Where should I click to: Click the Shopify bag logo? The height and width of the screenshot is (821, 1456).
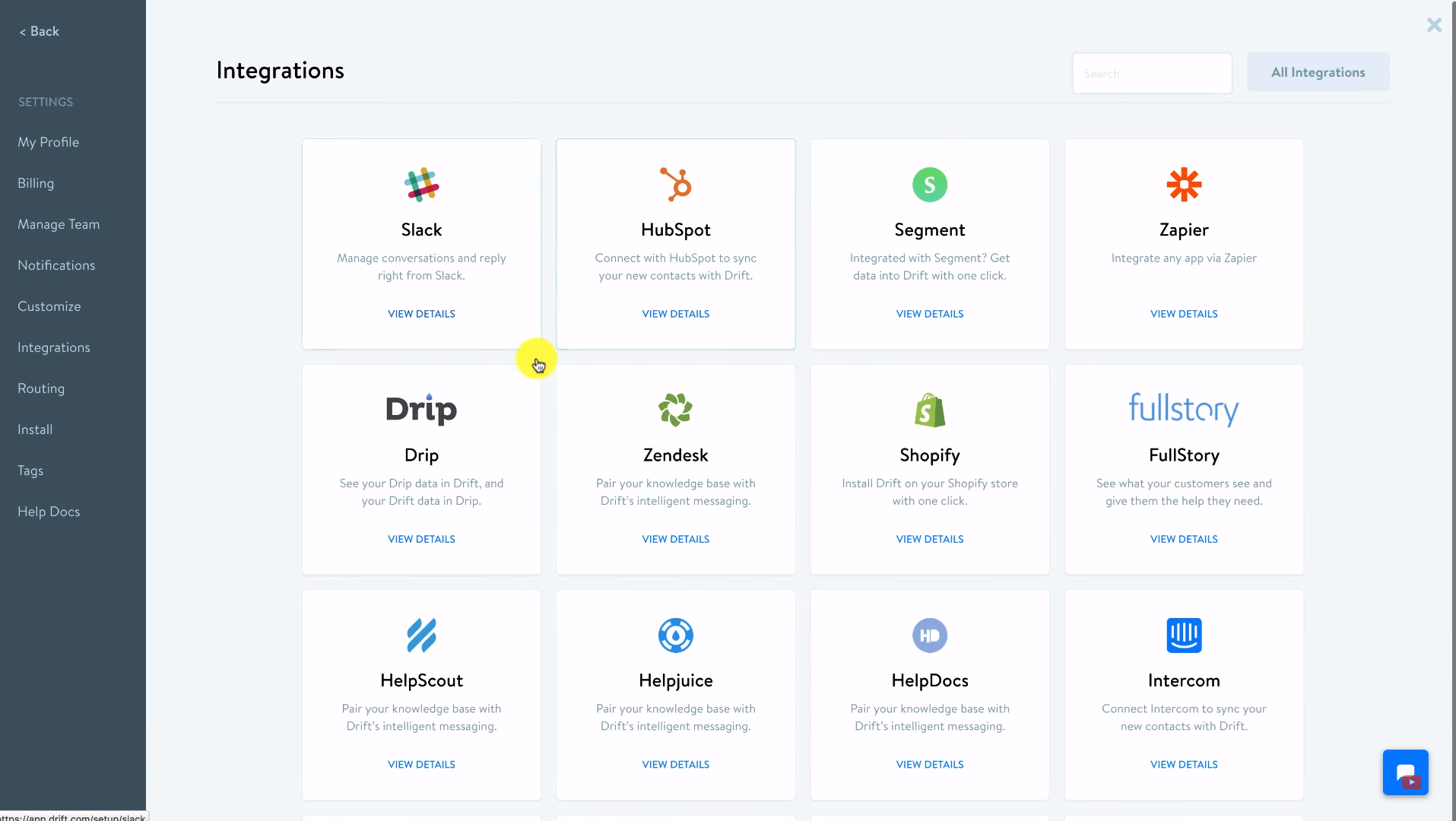tap(930, 410)
